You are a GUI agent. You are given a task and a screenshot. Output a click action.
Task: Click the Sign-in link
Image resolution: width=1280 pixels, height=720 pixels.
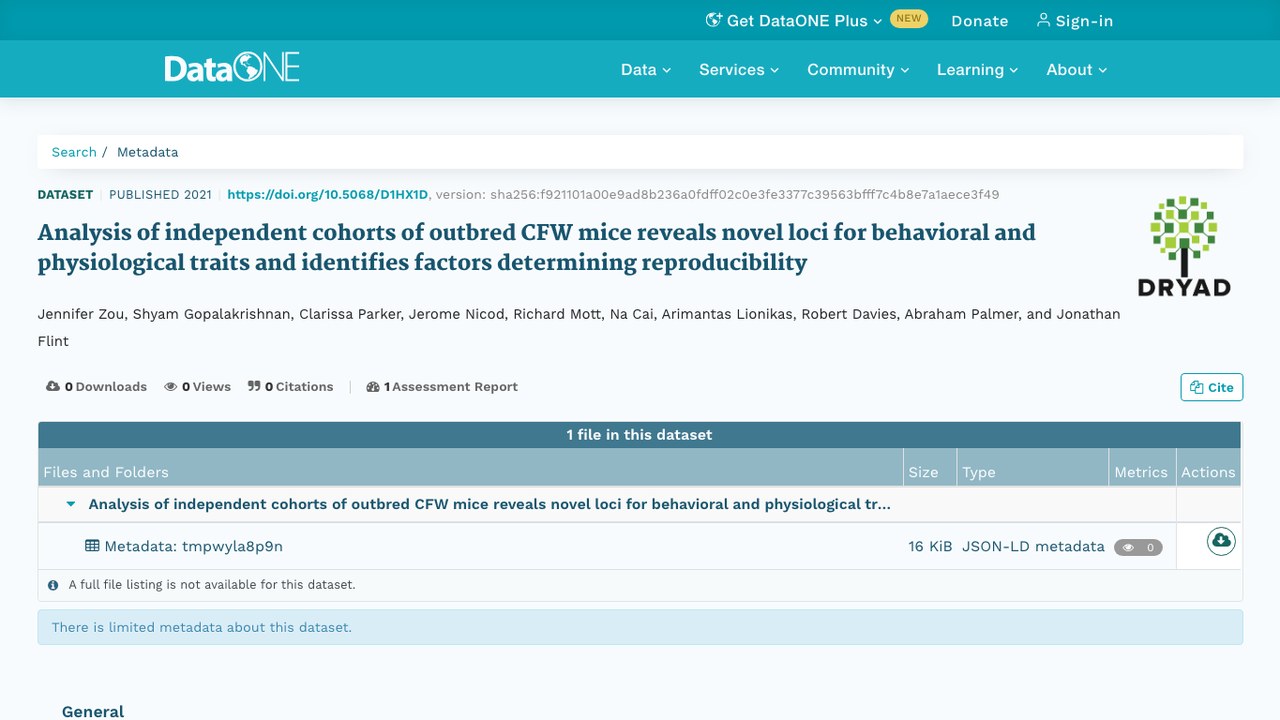point(1075,21)
